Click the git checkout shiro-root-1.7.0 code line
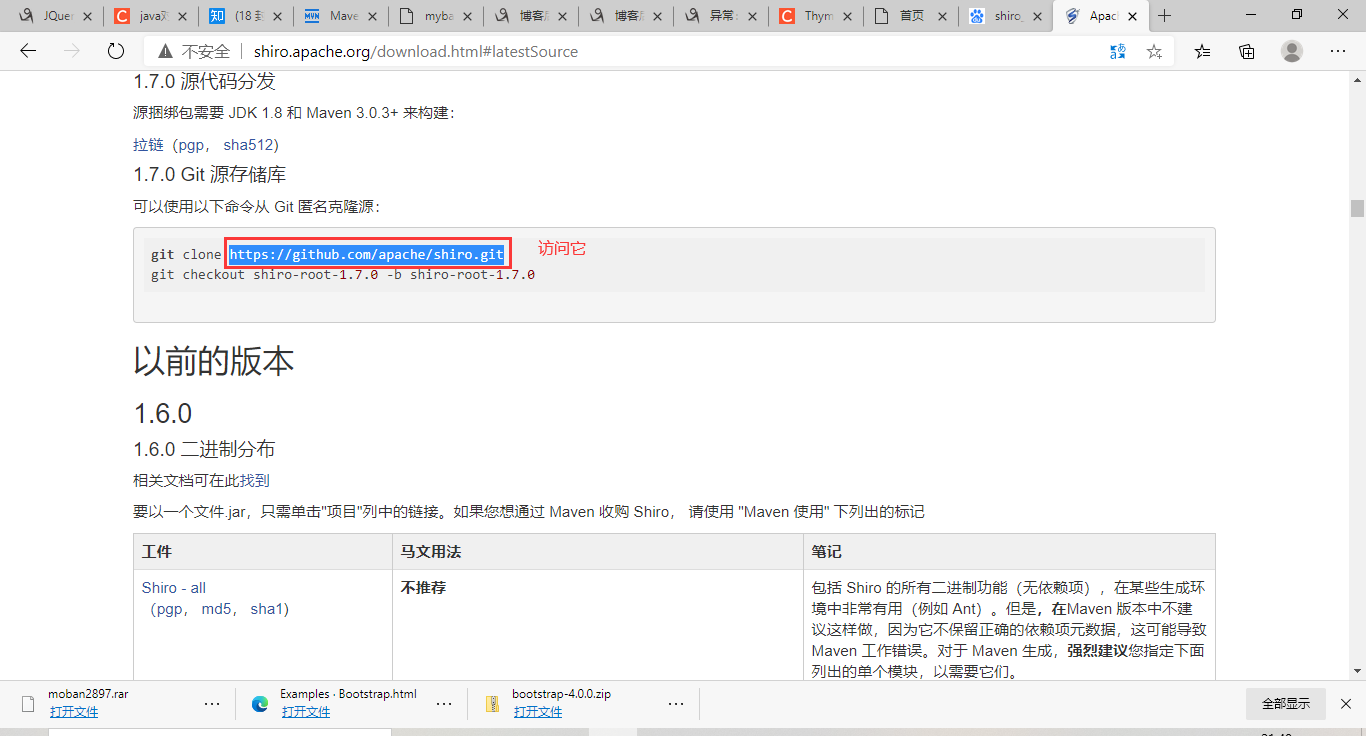Image resolution: width=1366 pixels, height=736 pixels. coord(343,274)
